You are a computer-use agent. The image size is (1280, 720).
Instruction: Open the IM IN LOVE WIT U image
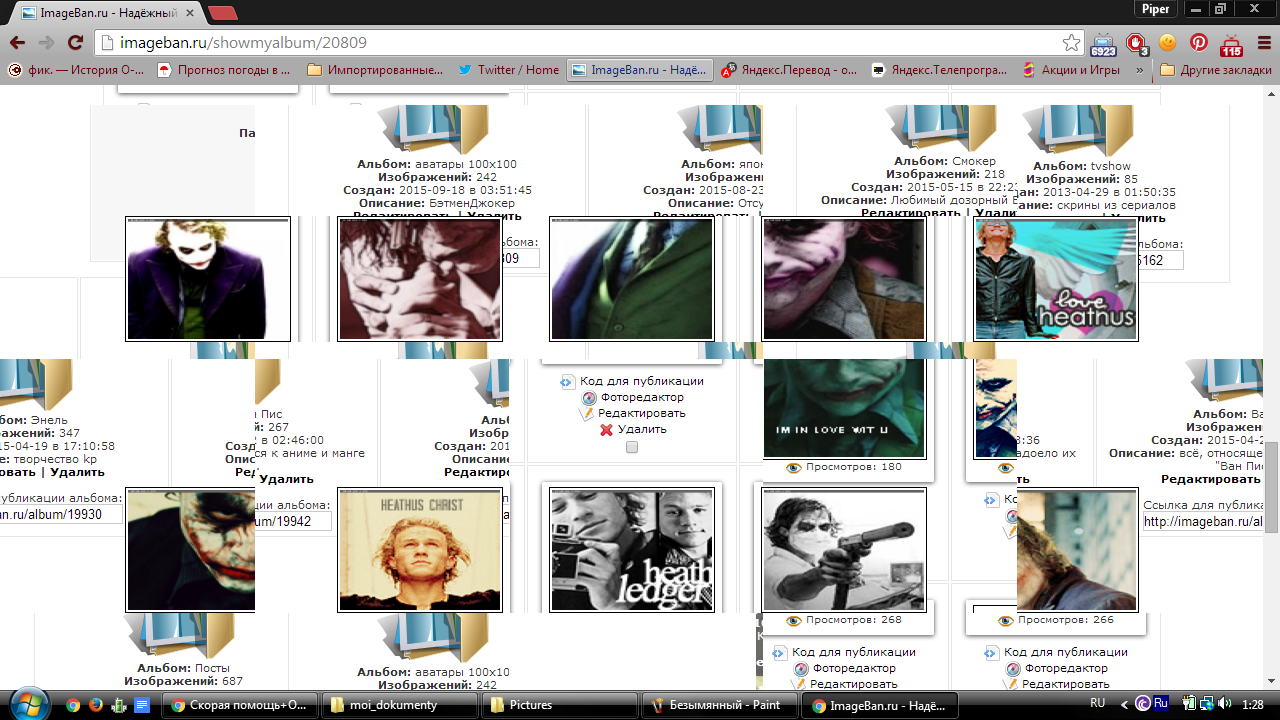[844, 408]
